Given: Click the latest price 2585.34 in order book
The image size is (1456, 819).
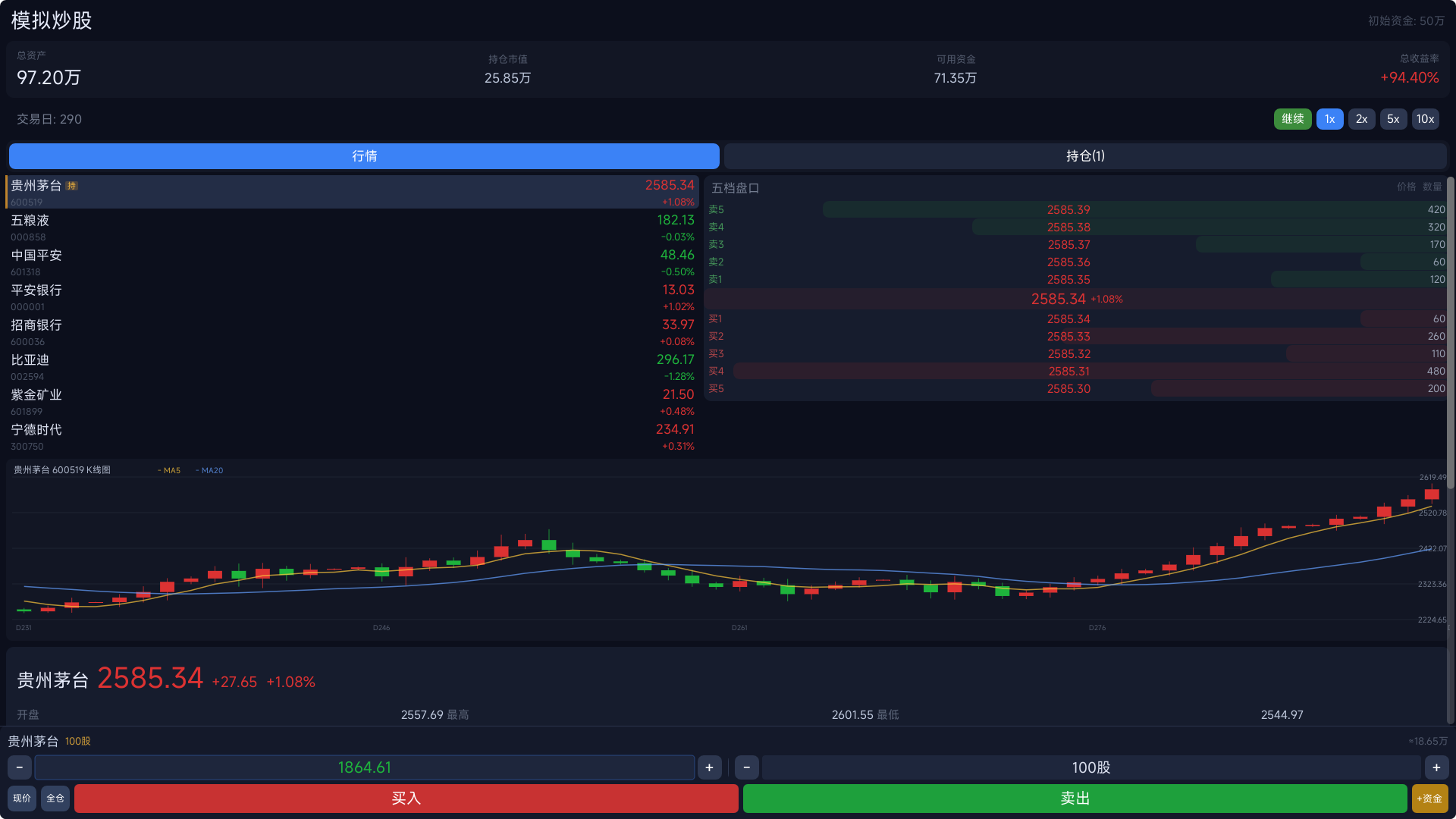Looking at the screenshot, I should pos(1058,299).
